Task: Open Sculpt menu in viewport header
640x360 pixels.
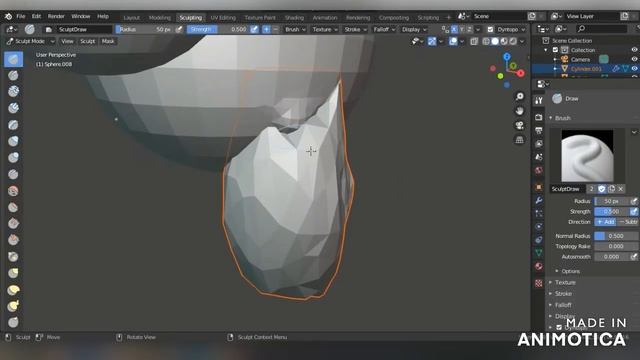Action: pos(87,41)
